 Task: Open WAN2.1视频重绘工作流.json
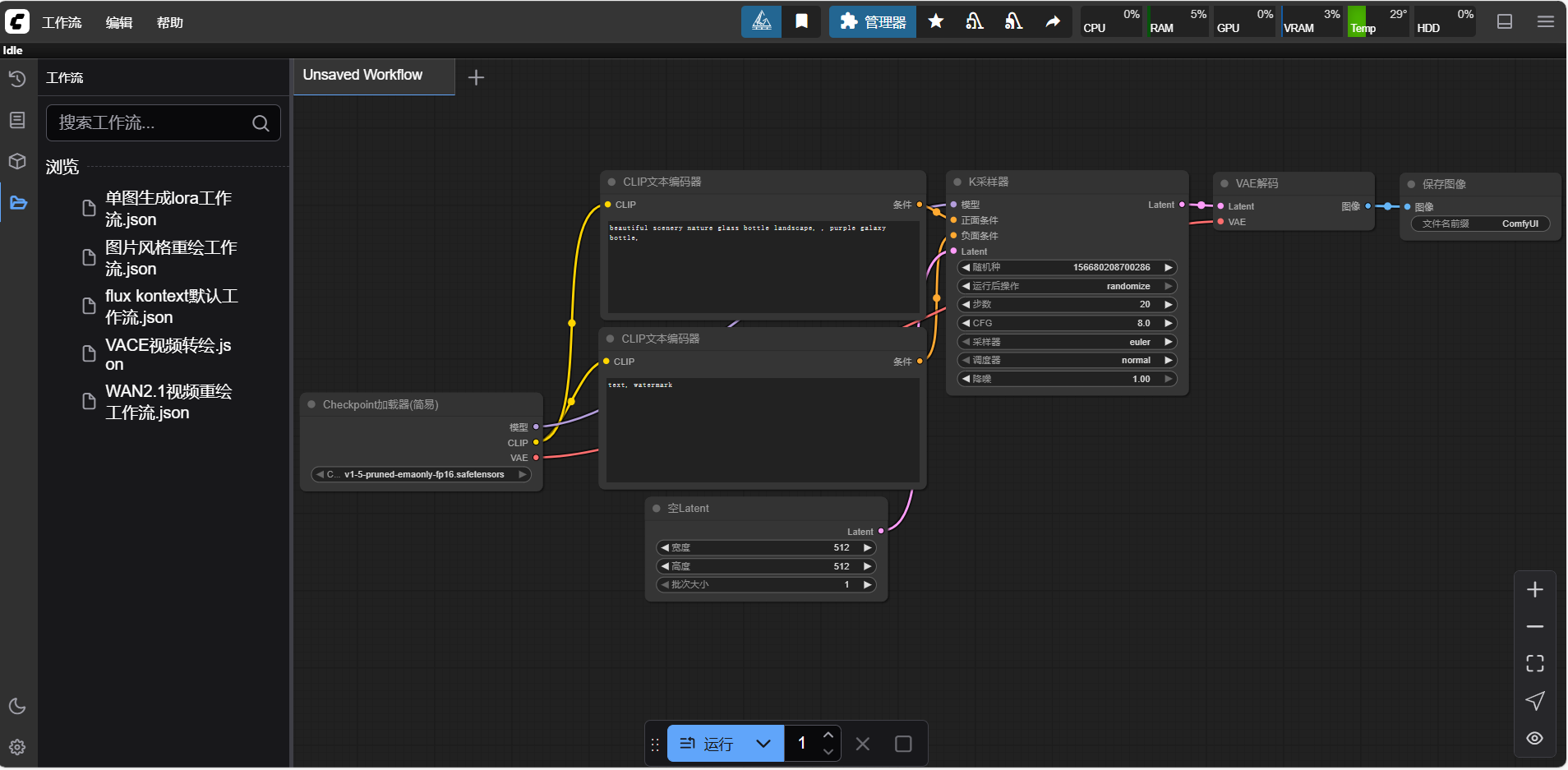[168, 402]
